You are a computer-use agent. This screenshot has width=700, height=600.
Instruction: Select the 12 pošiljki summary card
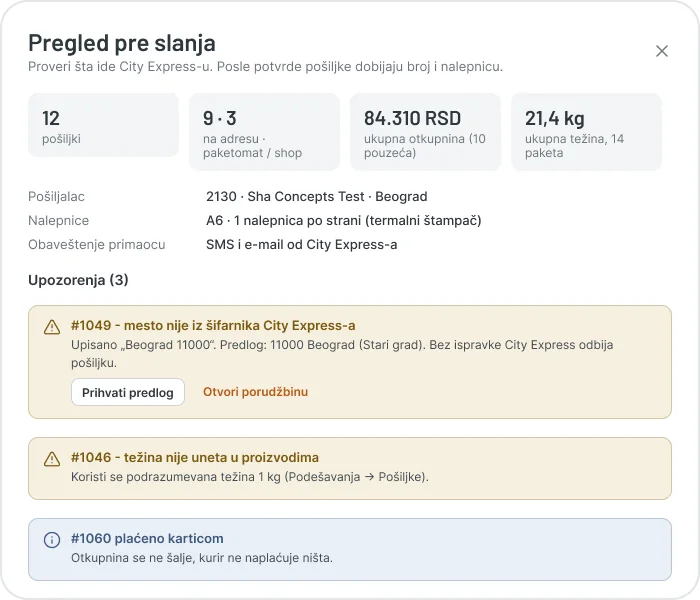tap(104, 125)
